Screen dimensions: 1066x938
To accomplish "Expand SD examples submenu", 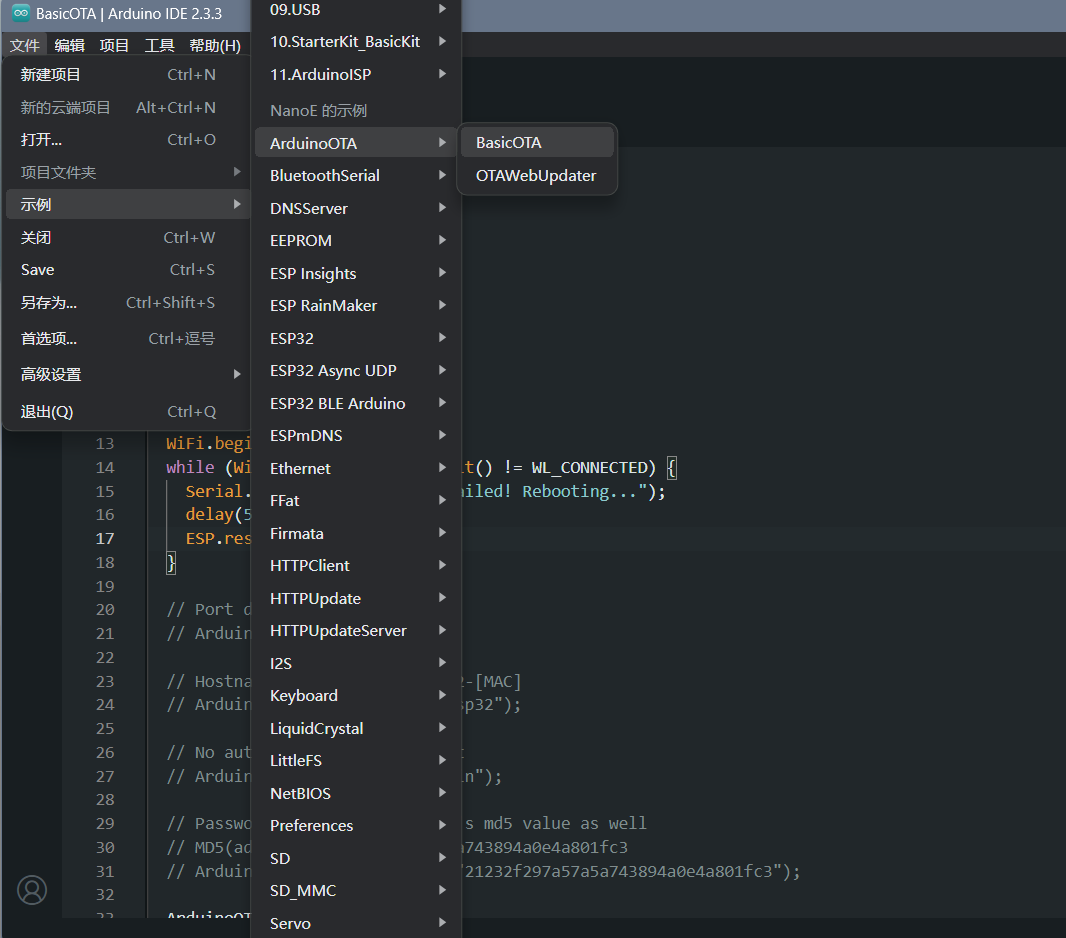I will [x=357, y=858].
